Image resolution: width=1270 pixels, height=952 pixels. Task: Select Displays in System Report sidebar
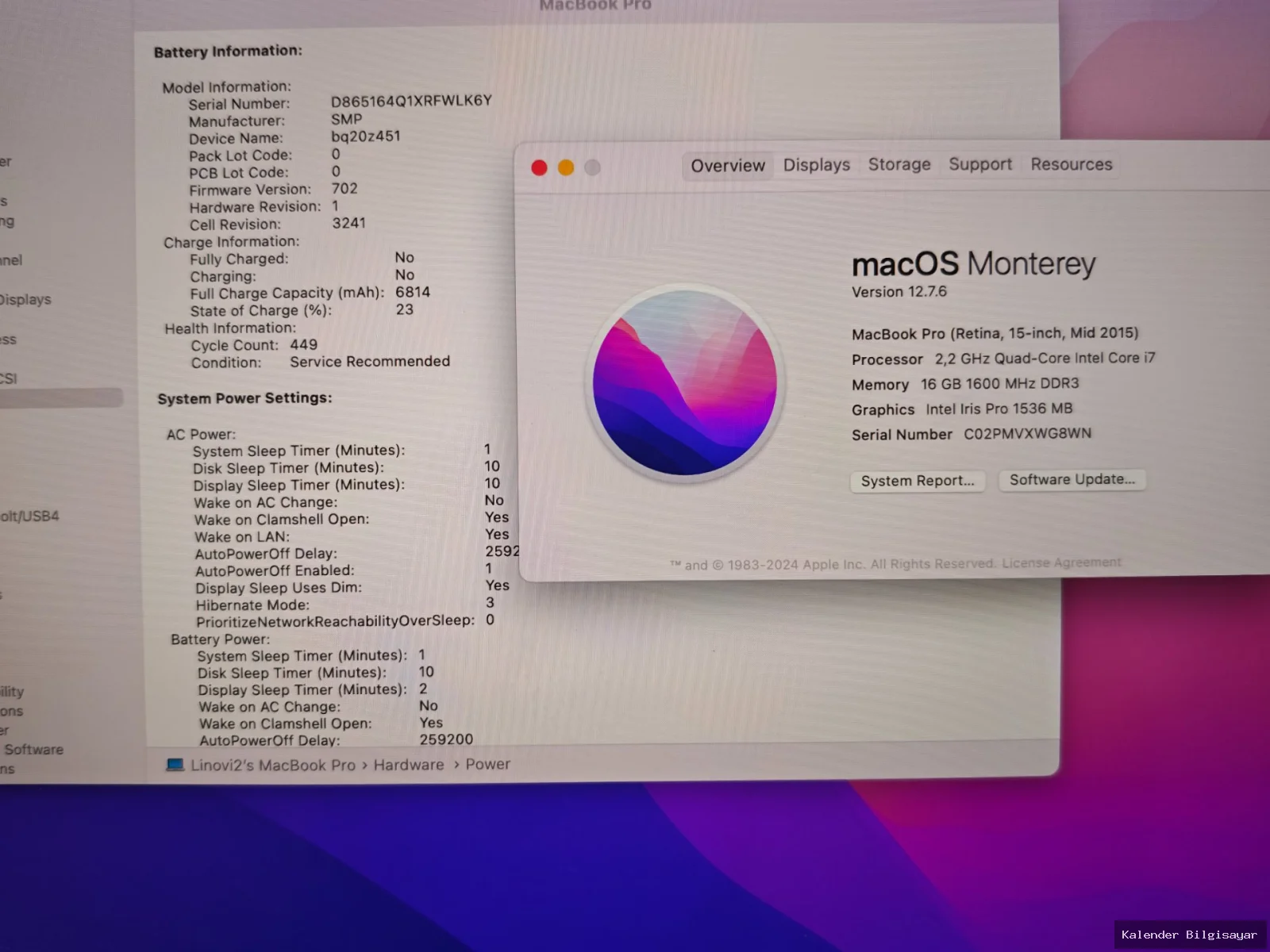click(x=25, y=300)
